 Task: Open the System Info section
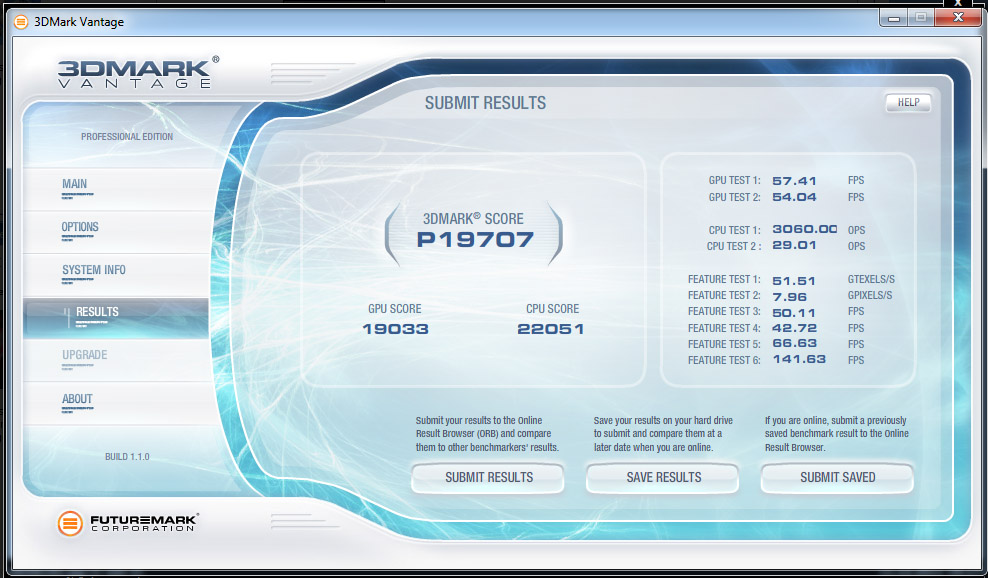(x=115, y=275)
